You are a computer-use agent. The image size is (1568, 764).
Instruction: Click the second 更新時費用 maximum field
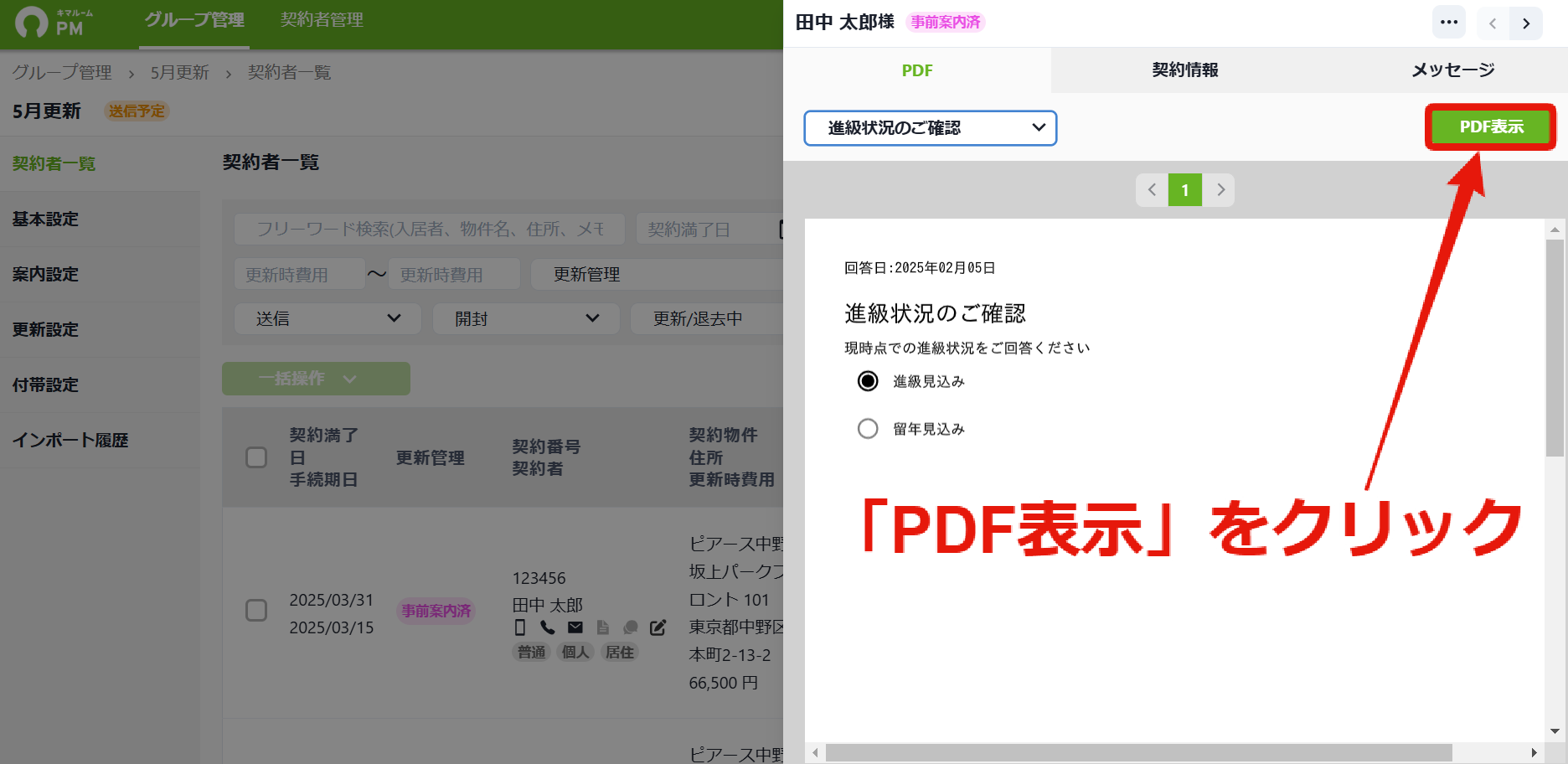click(x=454, y=274)
